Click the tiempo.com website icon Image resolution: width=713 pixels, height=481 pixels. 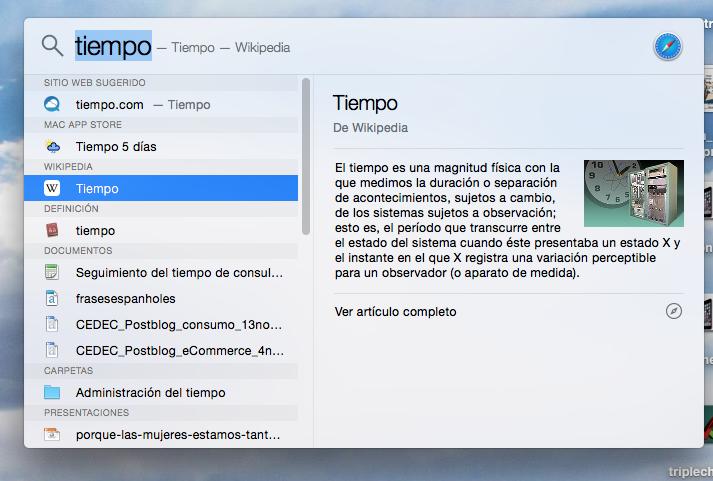(x=53, y=104)
